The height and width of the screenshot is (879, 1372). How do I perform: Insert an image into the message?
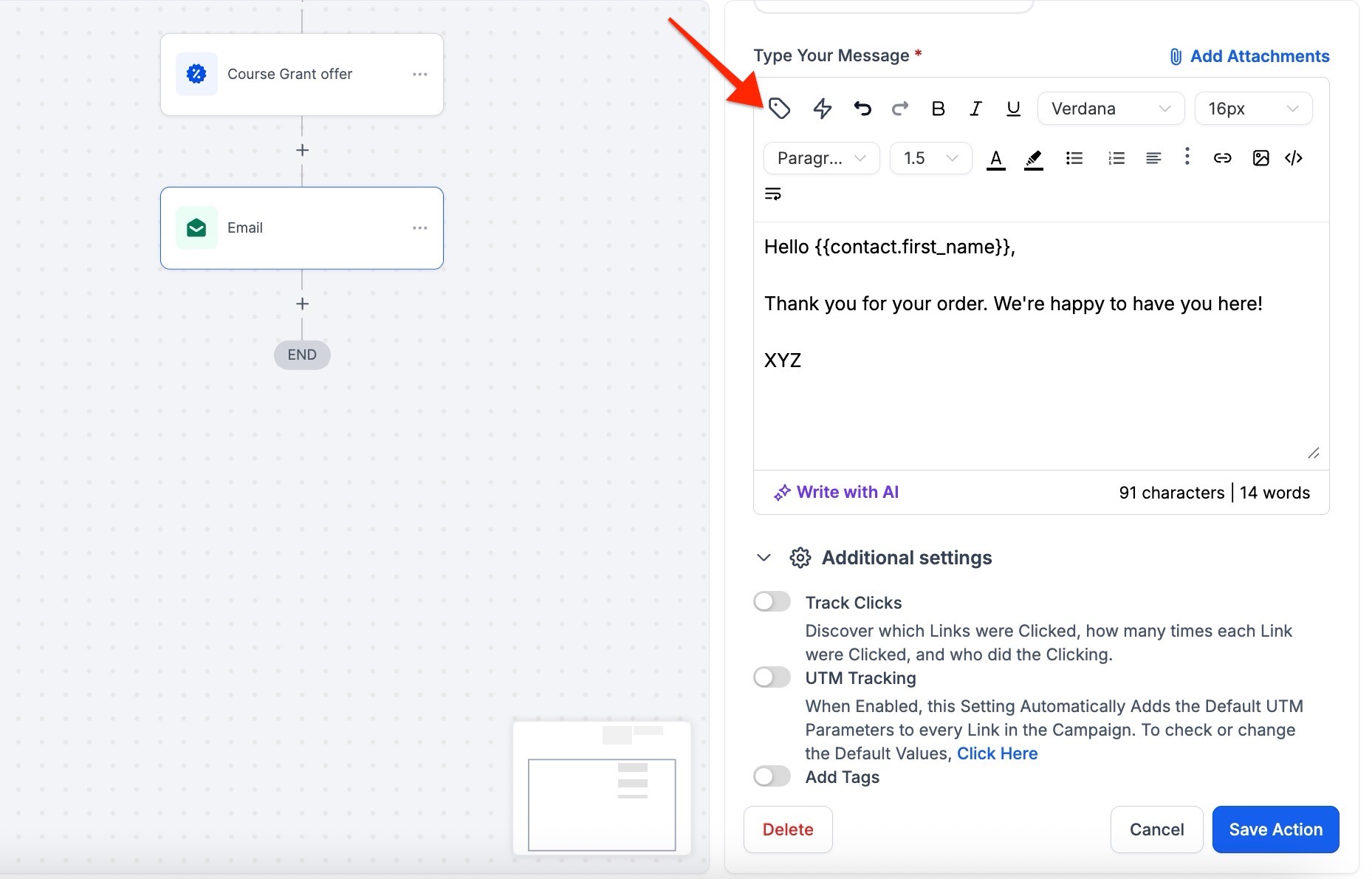[x=1260, y=158]
